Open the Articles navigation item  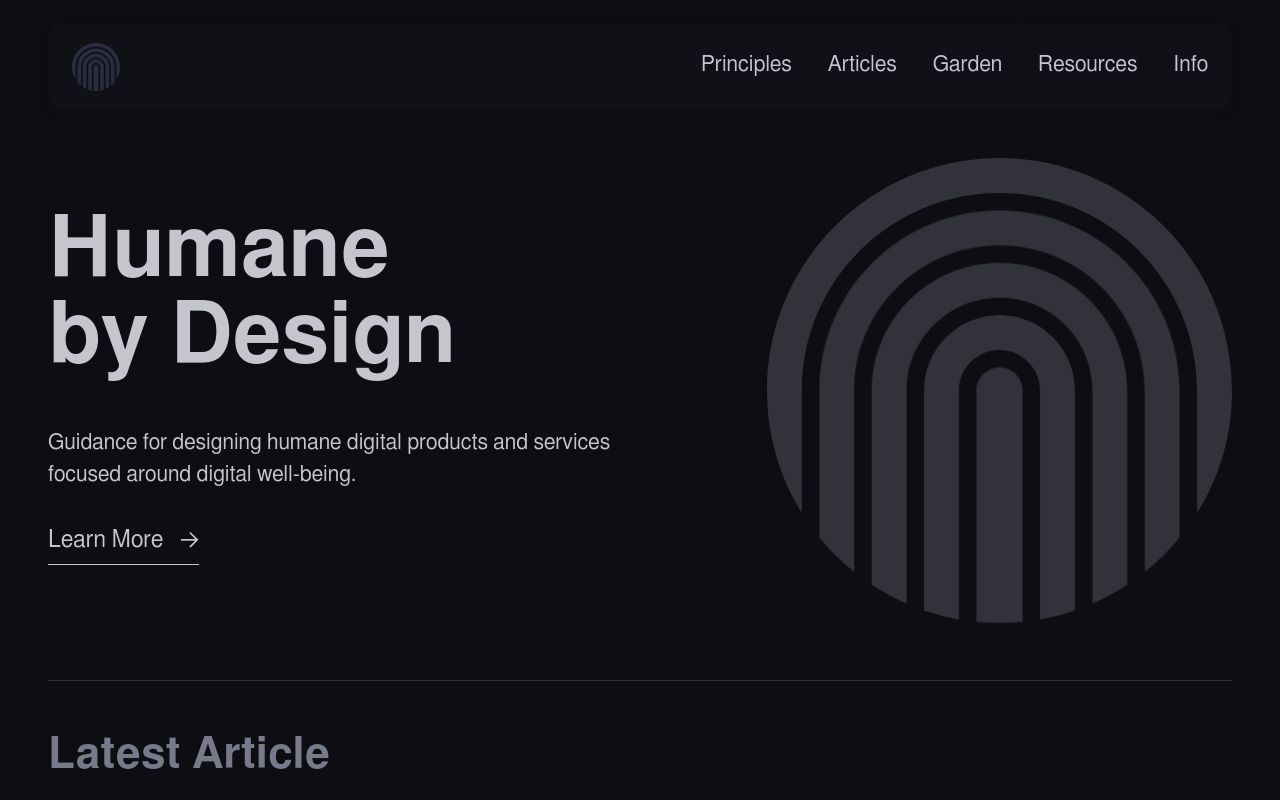point(862,64)
